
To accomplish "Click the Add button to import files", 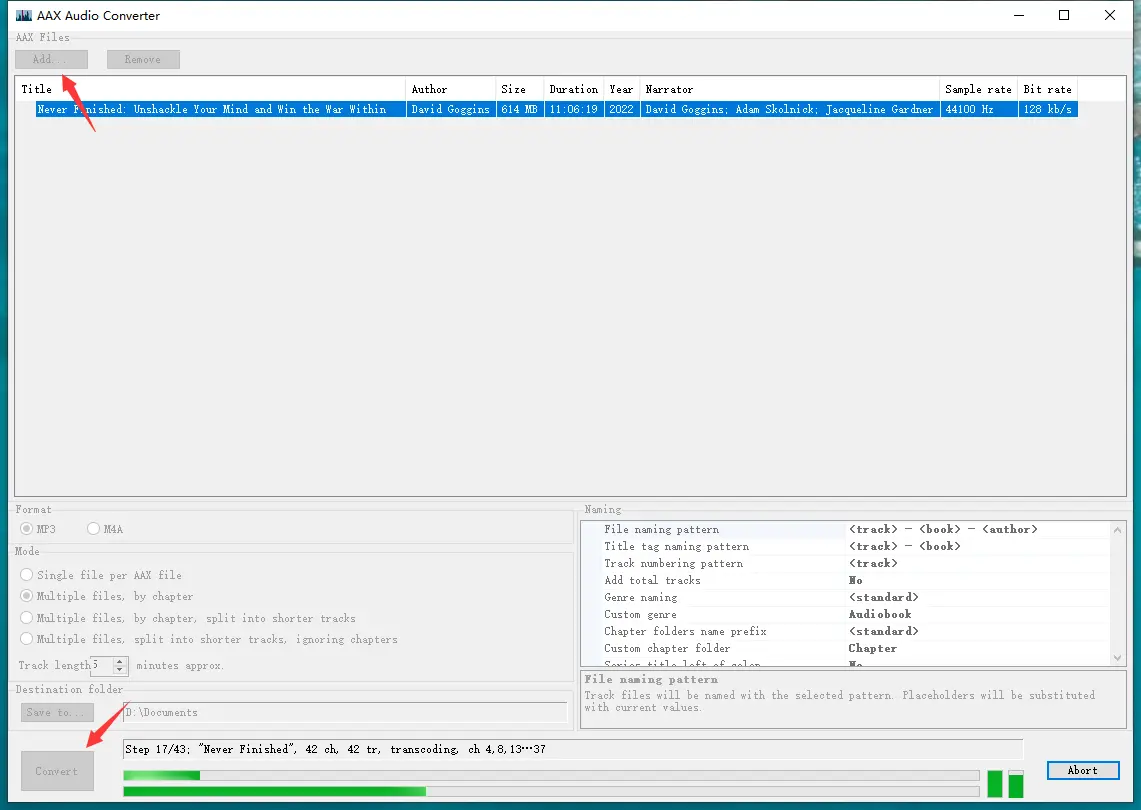I will (x=51, y=59).
